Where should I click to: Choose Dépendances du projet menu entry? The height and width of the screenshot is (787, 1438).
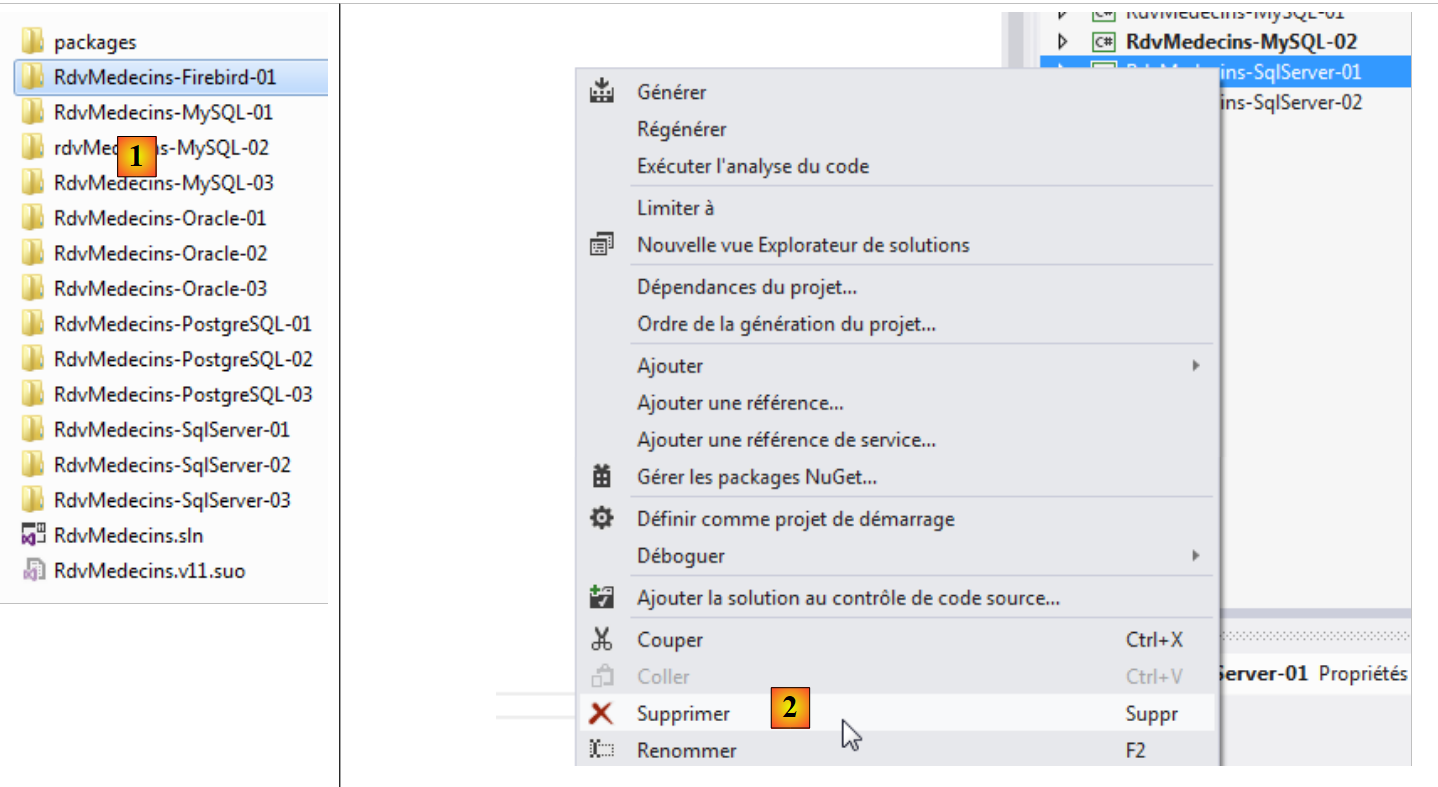pos(747,287)
